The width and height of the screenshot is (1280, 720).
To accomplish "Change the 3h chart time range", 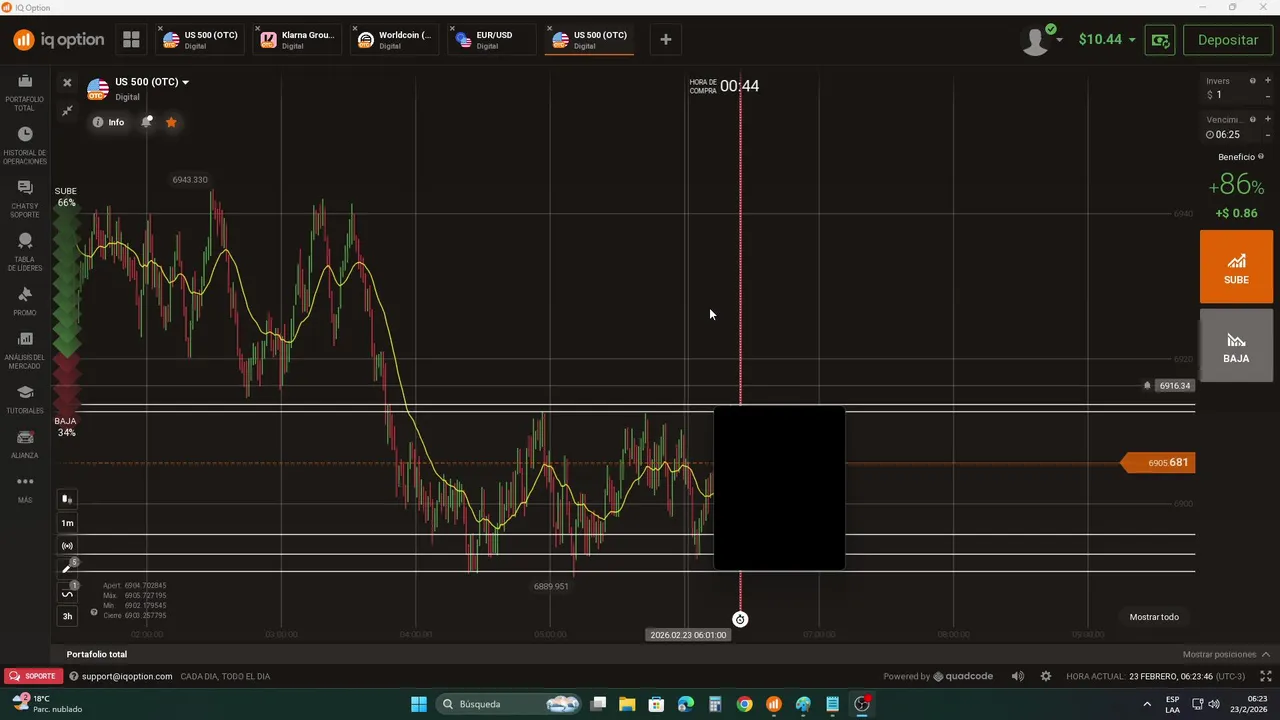I will (x=67, y=616).
